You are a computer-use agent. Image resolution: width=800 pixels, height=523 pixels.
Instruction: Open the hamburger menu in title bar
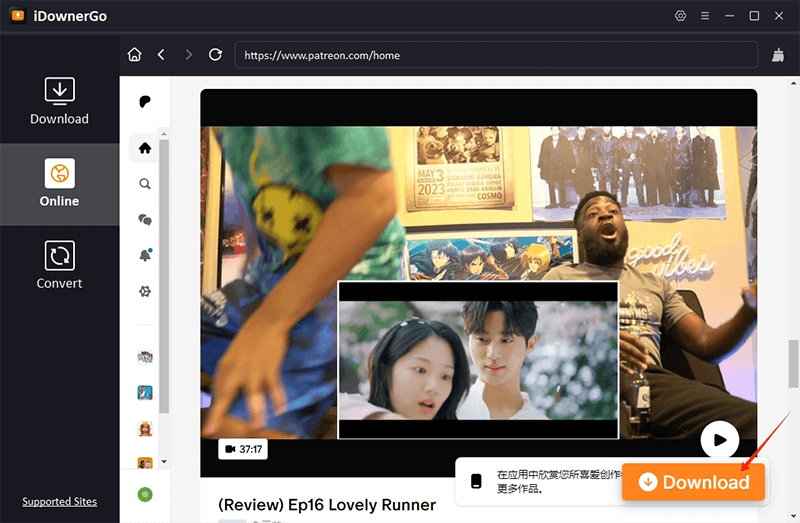coord(705,16)
